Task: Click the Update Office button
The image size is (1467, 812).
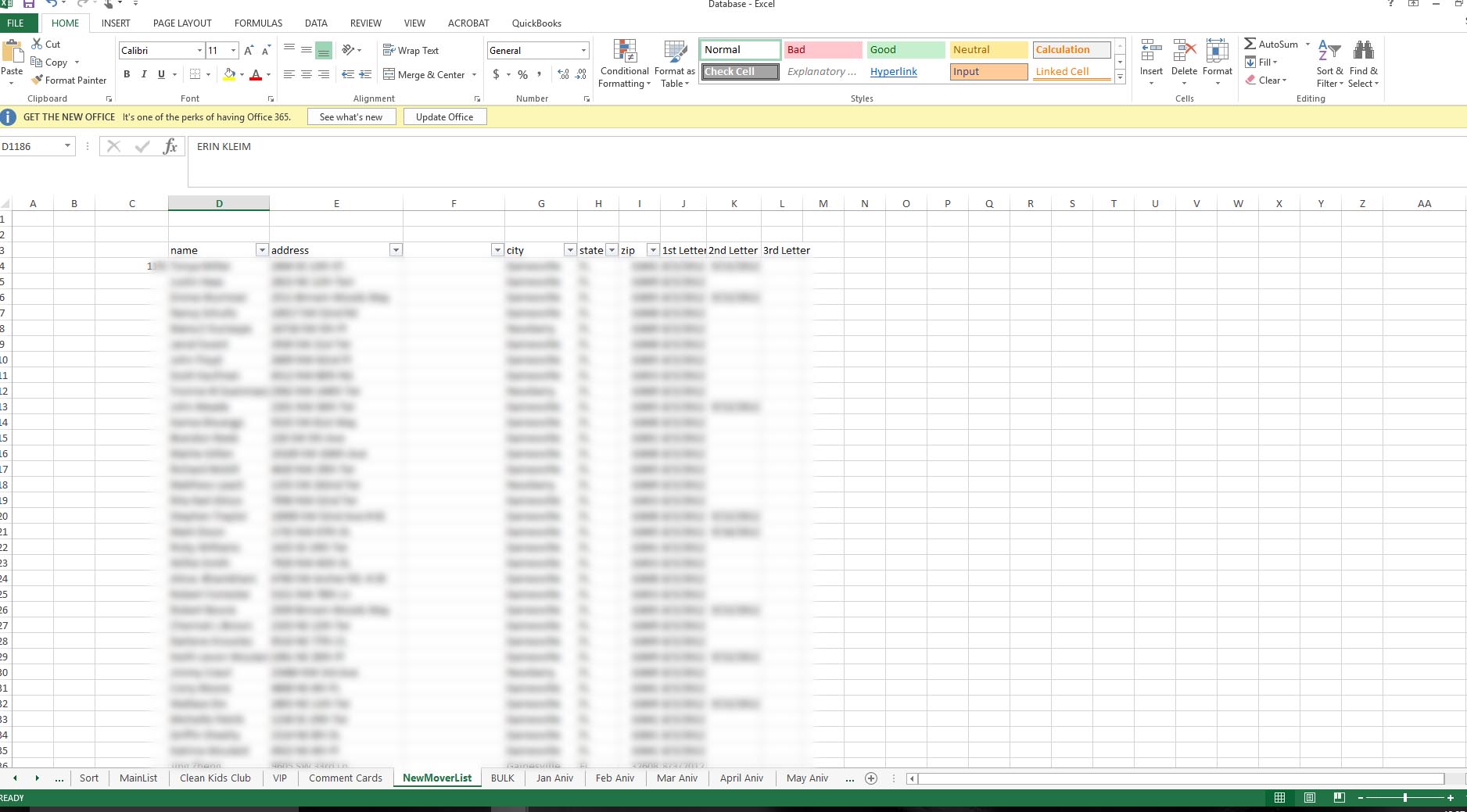Action: pos(444,116)
